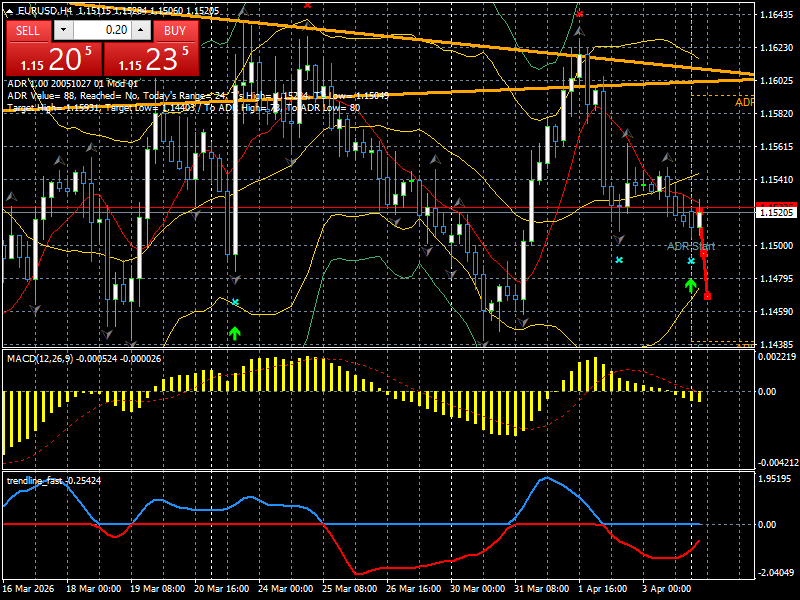Click the green up arrow under ADR Start

point(691,285)
